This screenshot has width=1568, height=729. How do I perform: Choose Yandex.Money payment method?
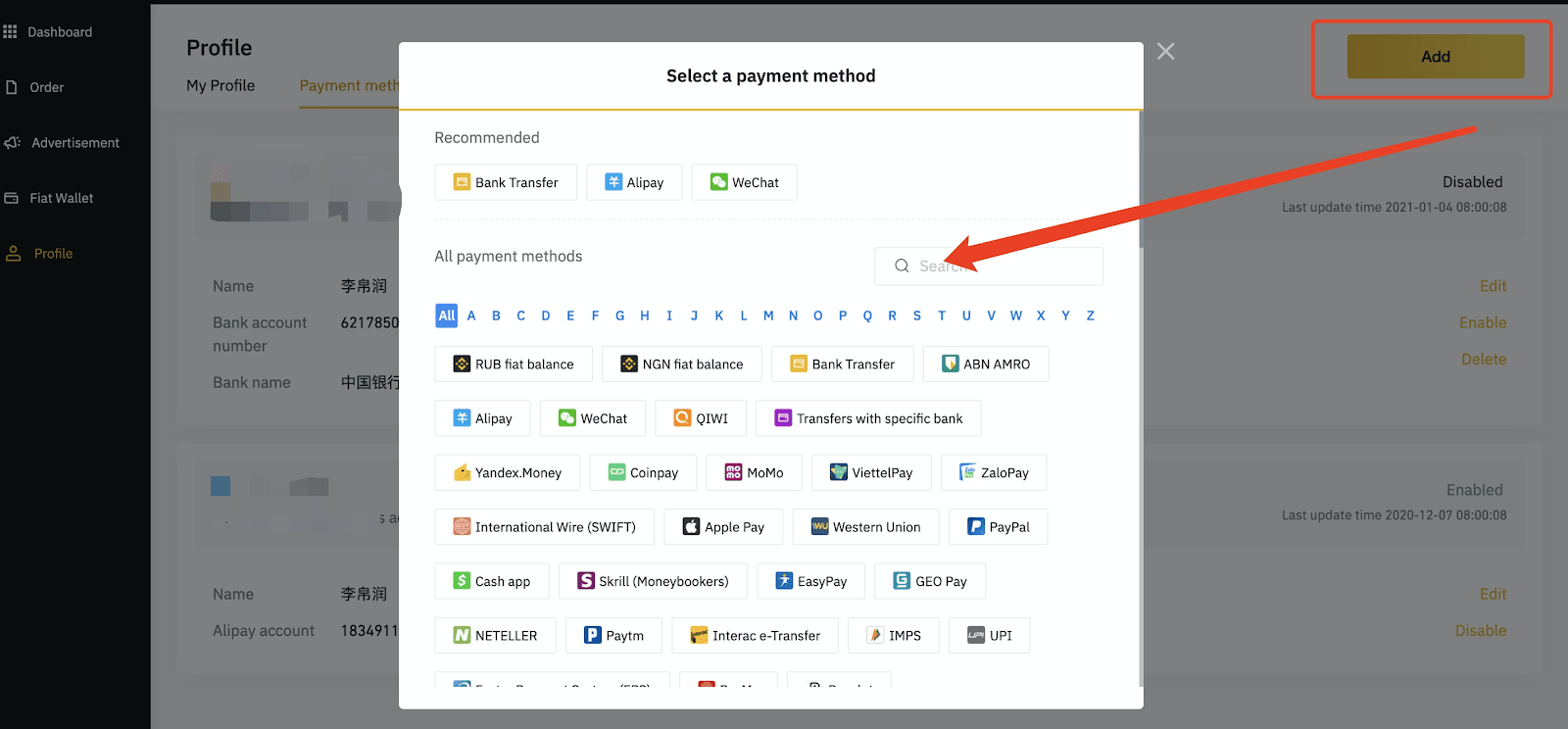[x=508, y=472]
